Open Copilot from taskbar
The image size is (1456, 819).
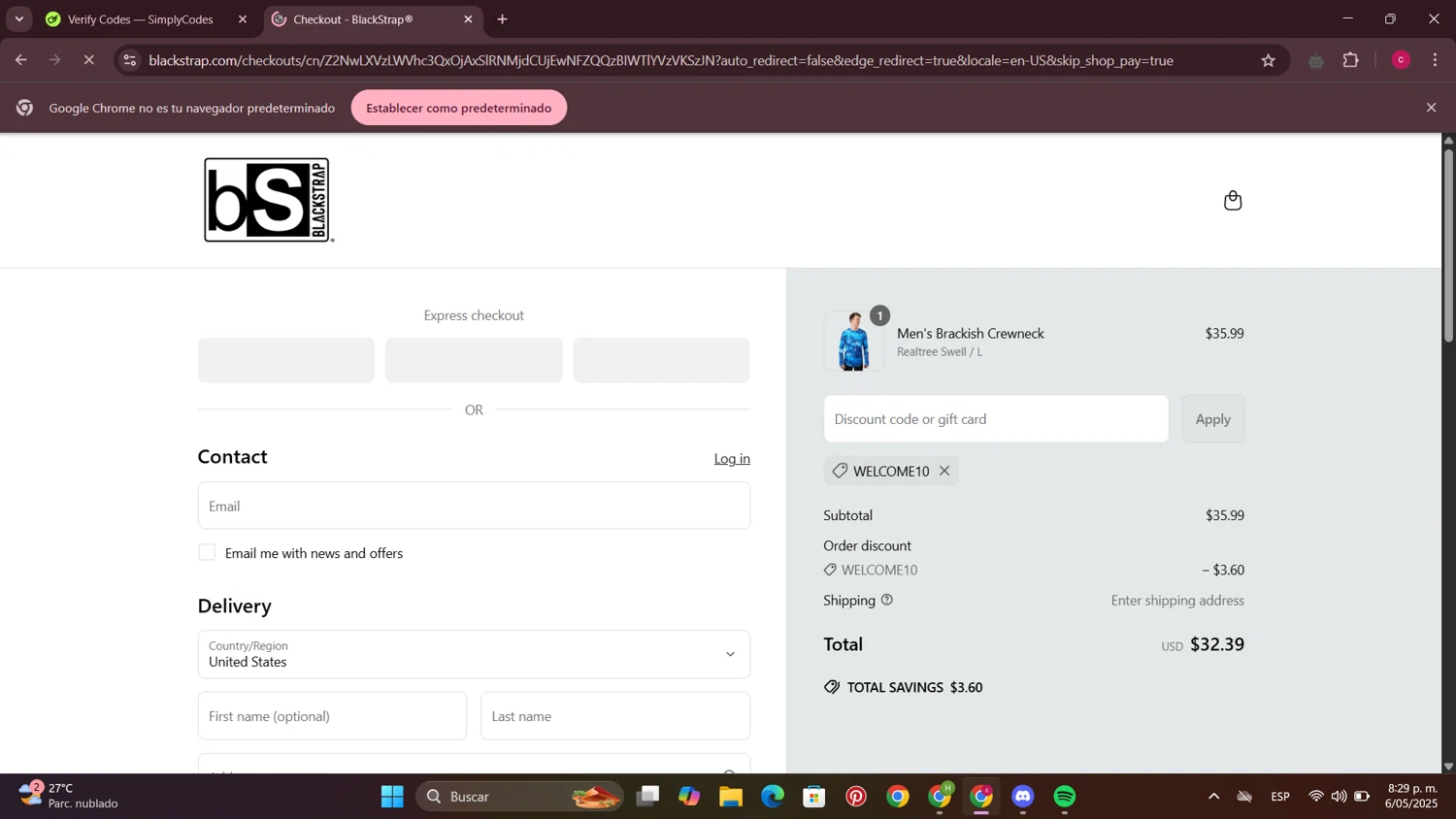pyautogui.click(x=689, y=797)
